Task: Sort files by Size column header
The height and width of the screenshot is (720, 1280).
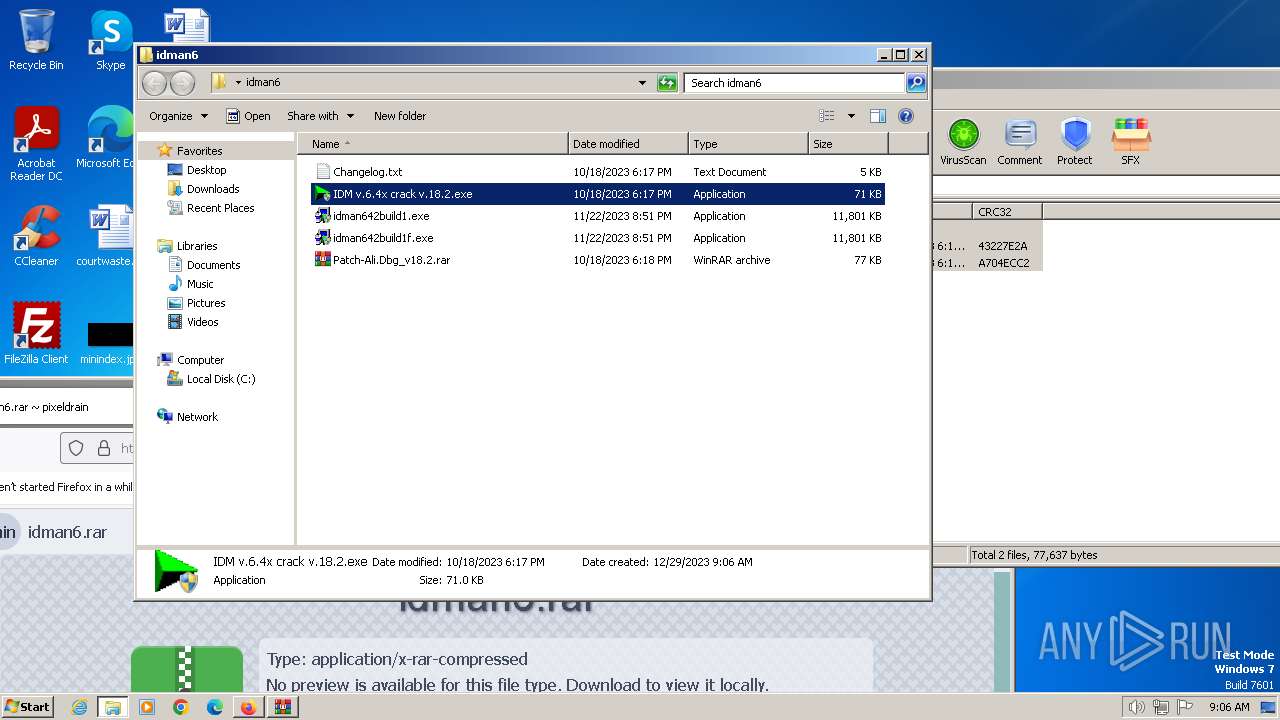Action: pos(848,144)
